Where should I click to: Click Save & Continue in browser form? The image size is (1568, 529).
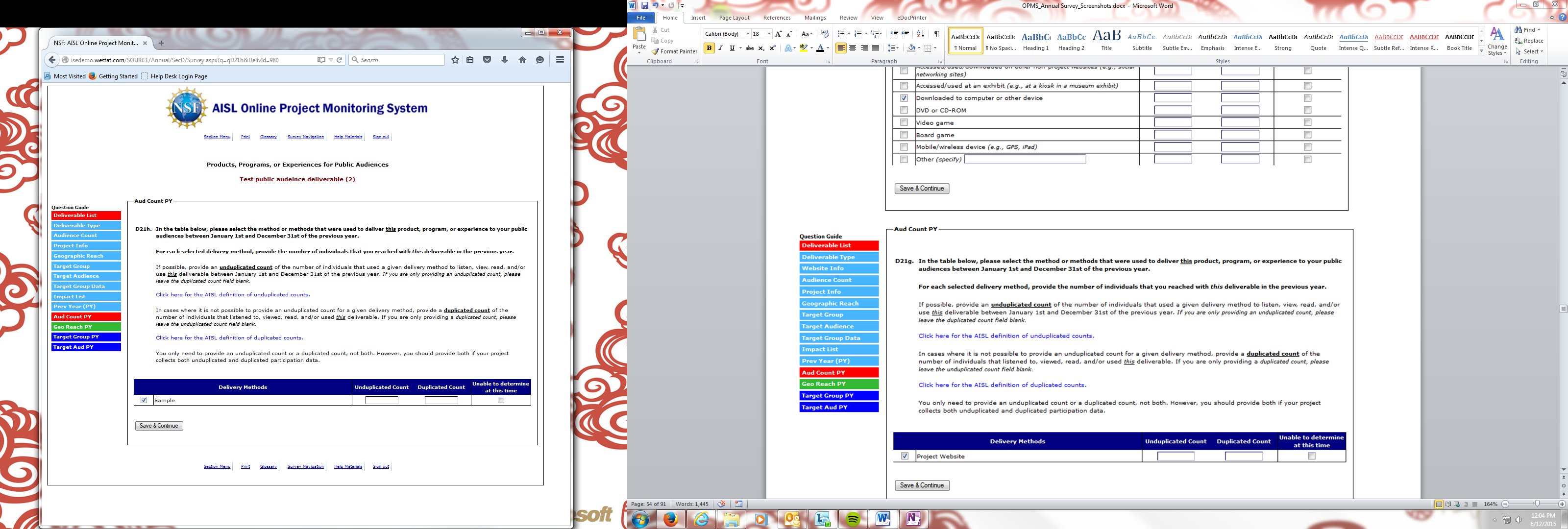159,426
